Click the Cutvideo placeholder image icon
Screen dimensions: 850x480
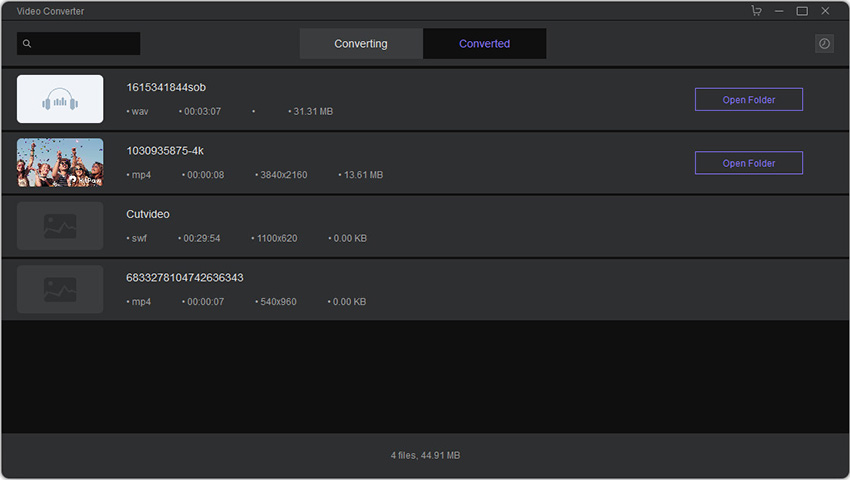click(60, 226)
